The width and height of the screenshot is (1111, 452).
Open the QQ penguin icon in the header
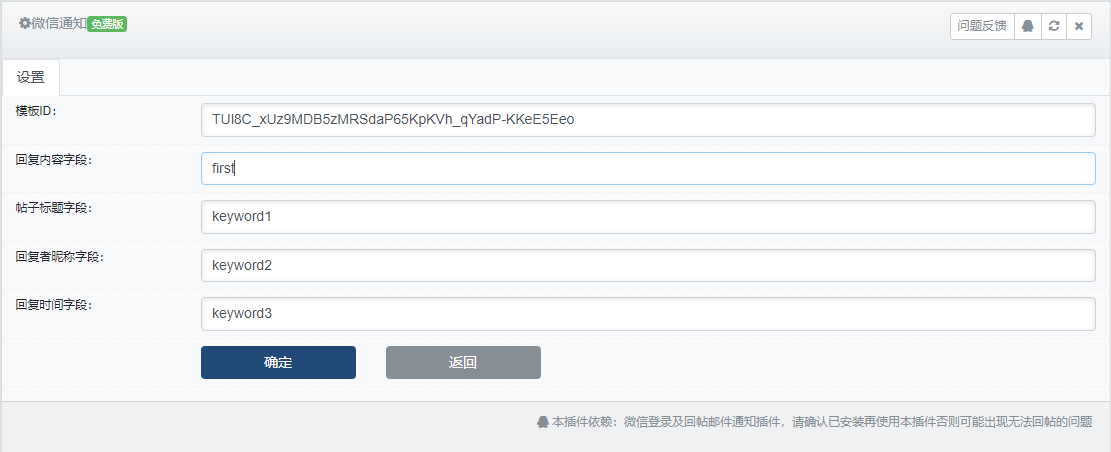(x=1027, y=26)
